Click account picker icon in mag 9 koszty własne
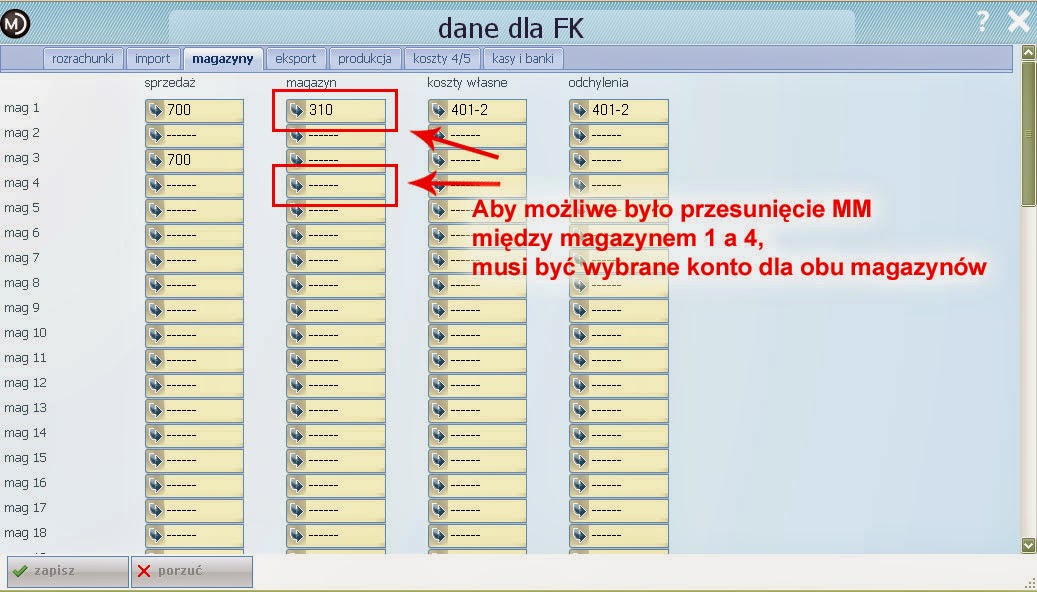The height and width of the screenshot is (592, 1037). tap(438, 310)
